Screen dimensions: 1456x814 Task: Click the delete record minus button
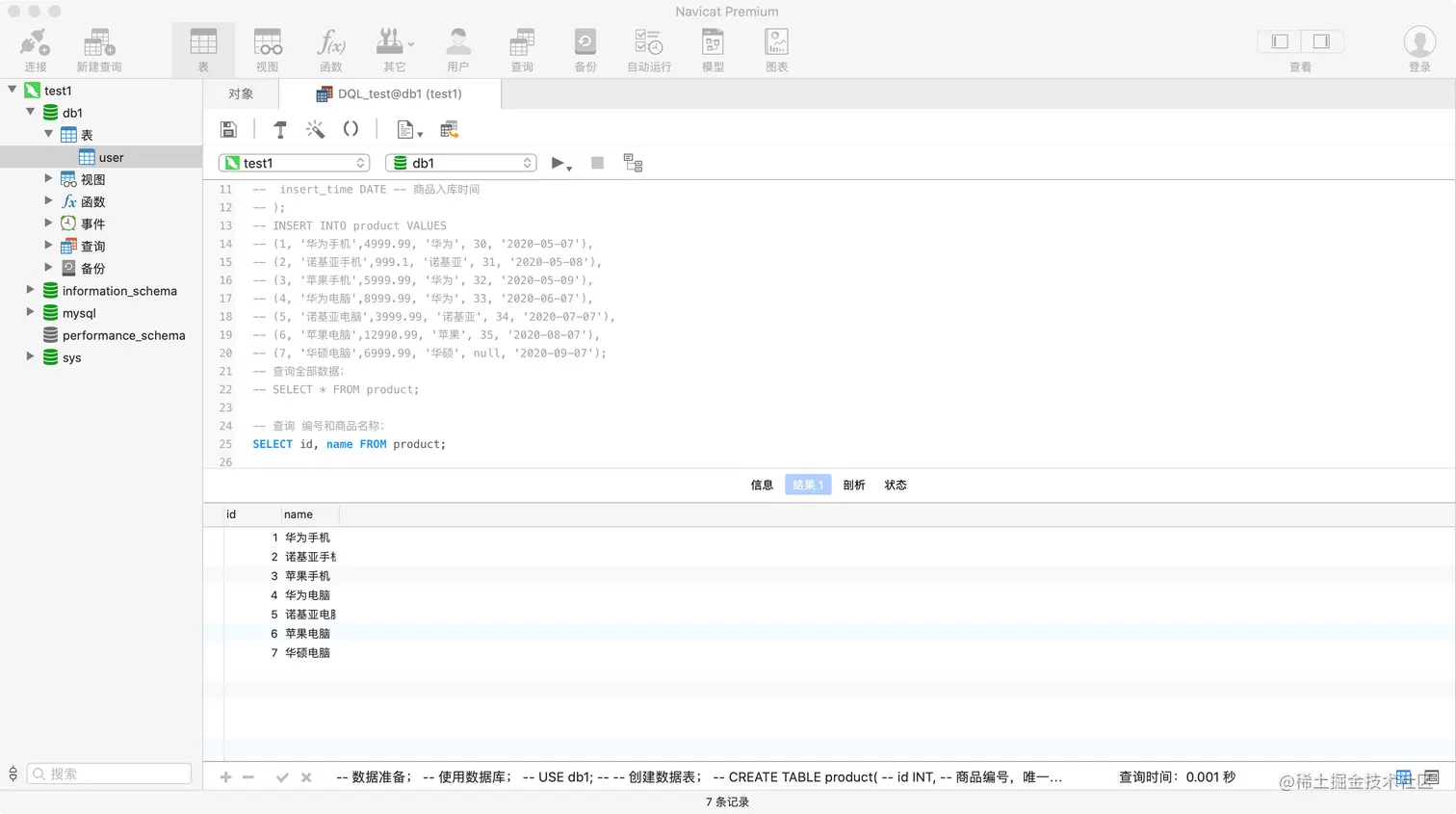point(248,777)
